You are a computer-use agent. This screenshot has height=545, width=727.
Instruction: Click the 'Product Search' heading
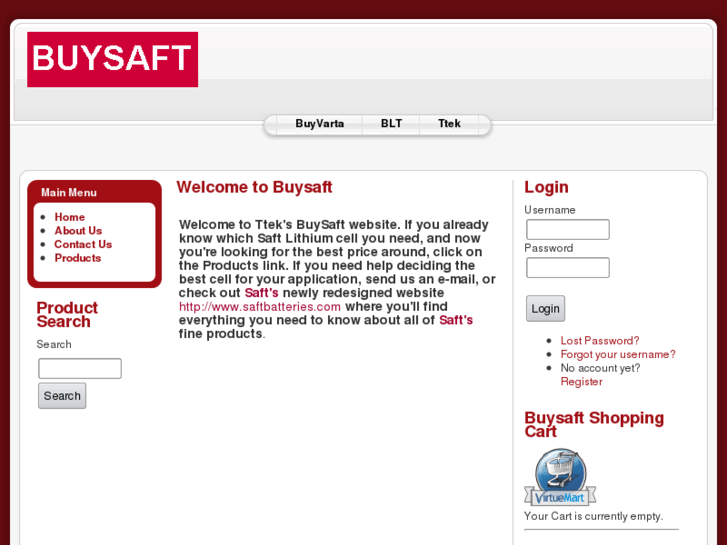[67, 314]
